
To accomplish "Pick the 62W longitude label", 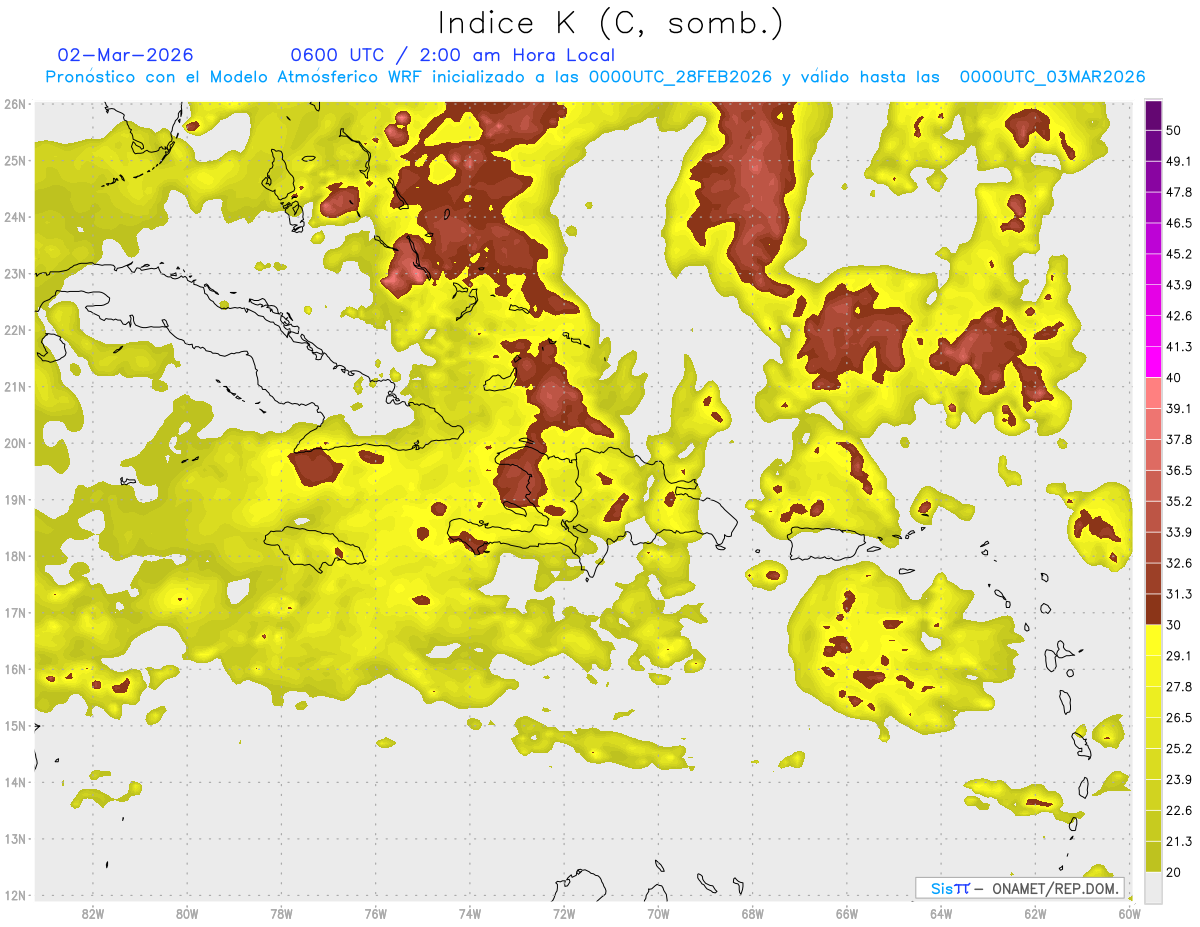I will coord(1035,913).
